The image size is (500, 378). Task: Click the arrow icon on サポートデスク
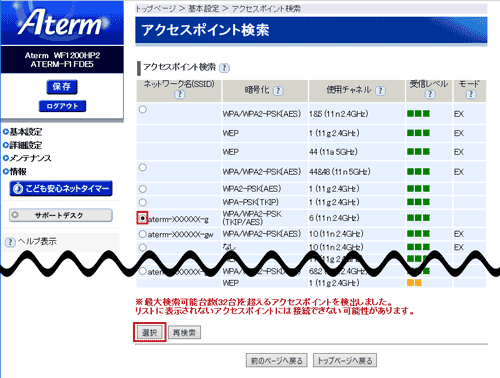(x=15, y=215)
